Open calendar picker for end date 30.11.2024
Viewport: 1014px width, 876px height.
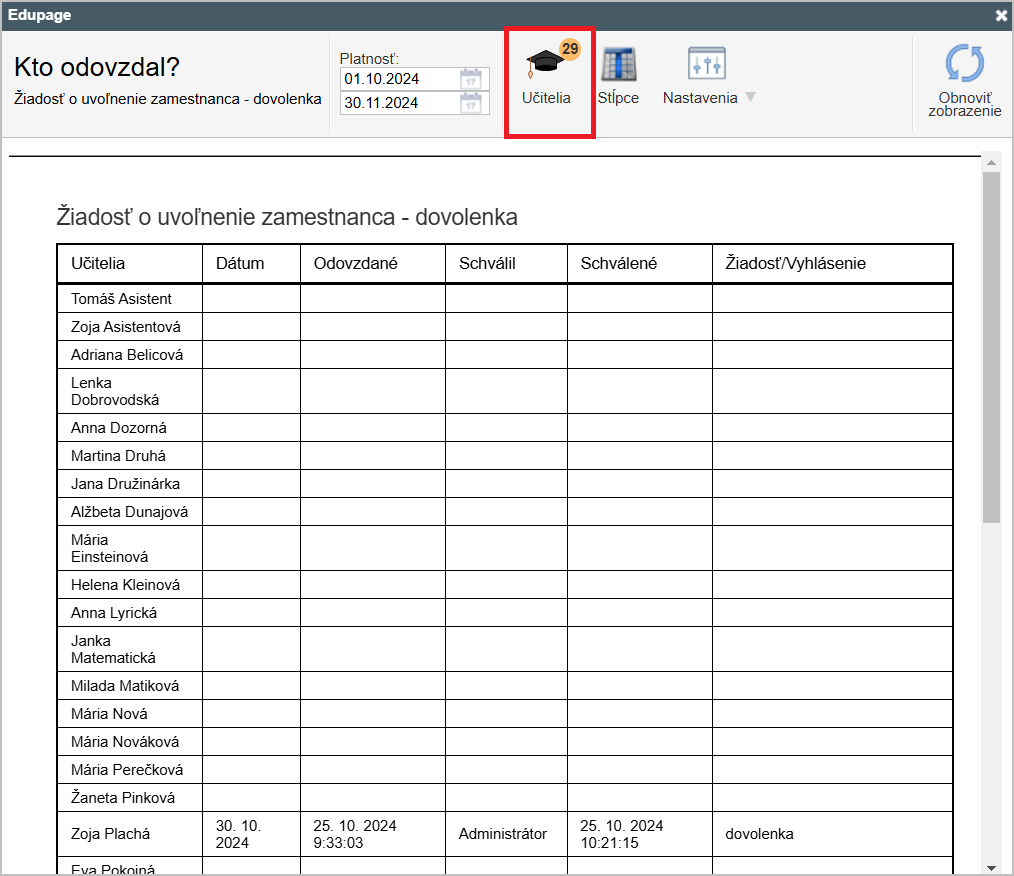coord(471,103)
